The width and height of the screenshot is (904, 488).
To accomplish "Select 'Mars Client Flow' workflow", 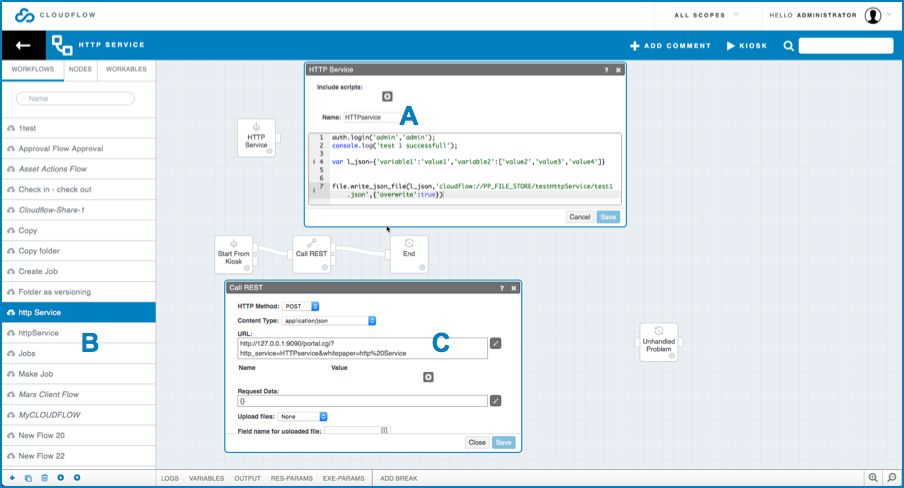I will tap(78, 395).
